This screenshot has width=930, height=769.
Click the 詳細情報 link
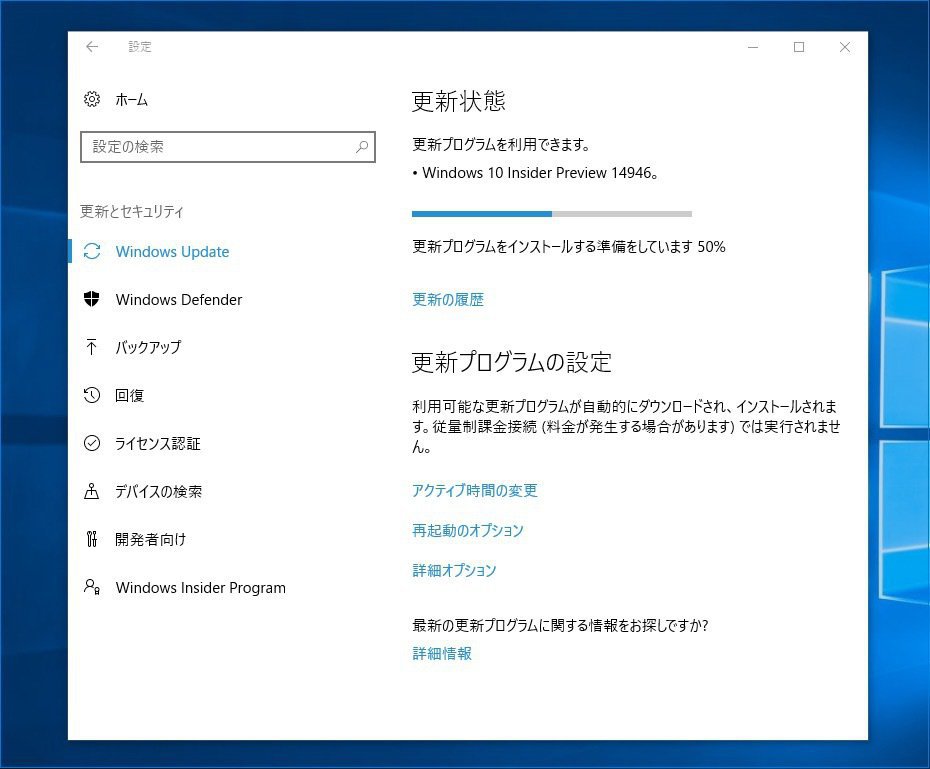click(442, 654)
